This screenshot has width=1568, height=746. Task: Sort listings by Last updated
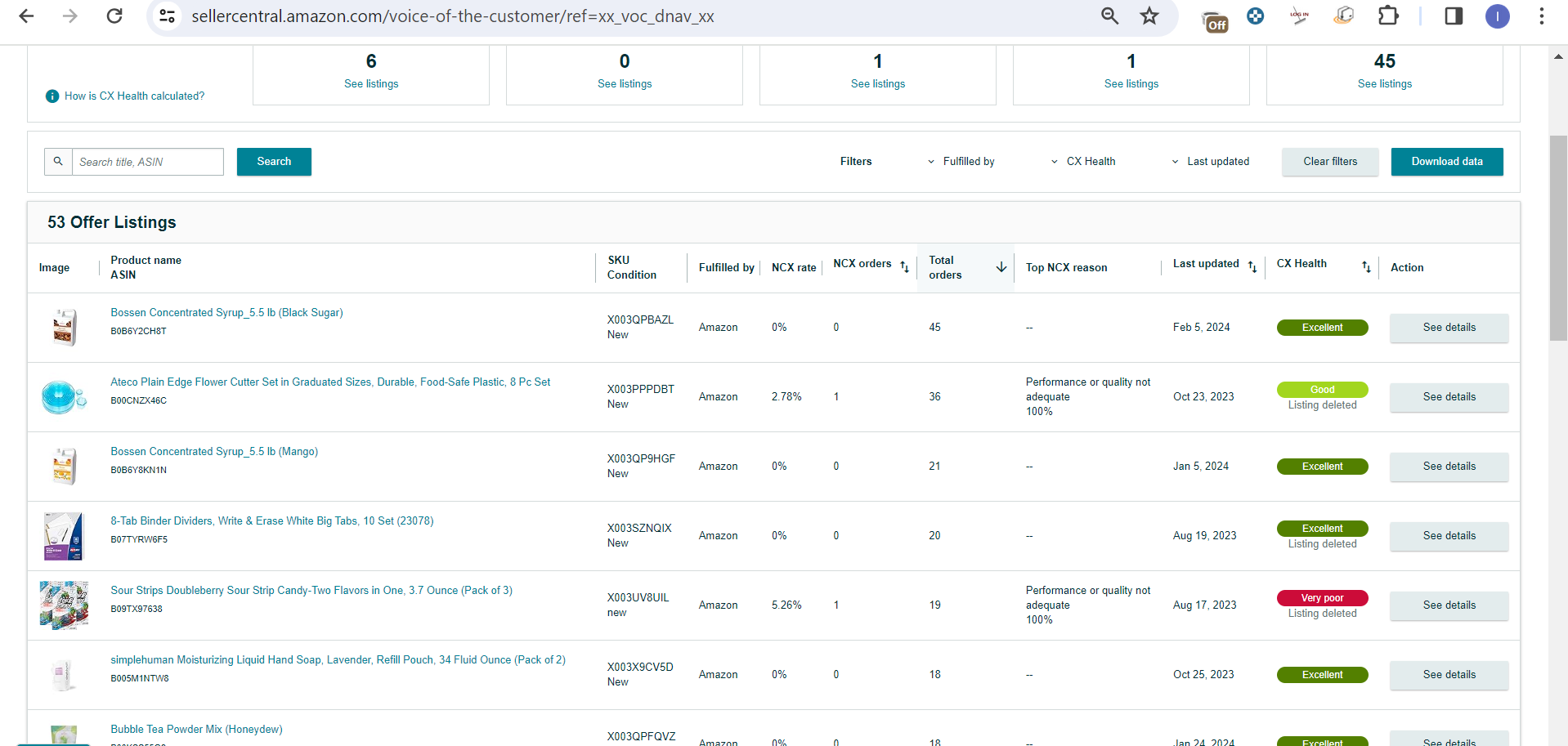1252,266
